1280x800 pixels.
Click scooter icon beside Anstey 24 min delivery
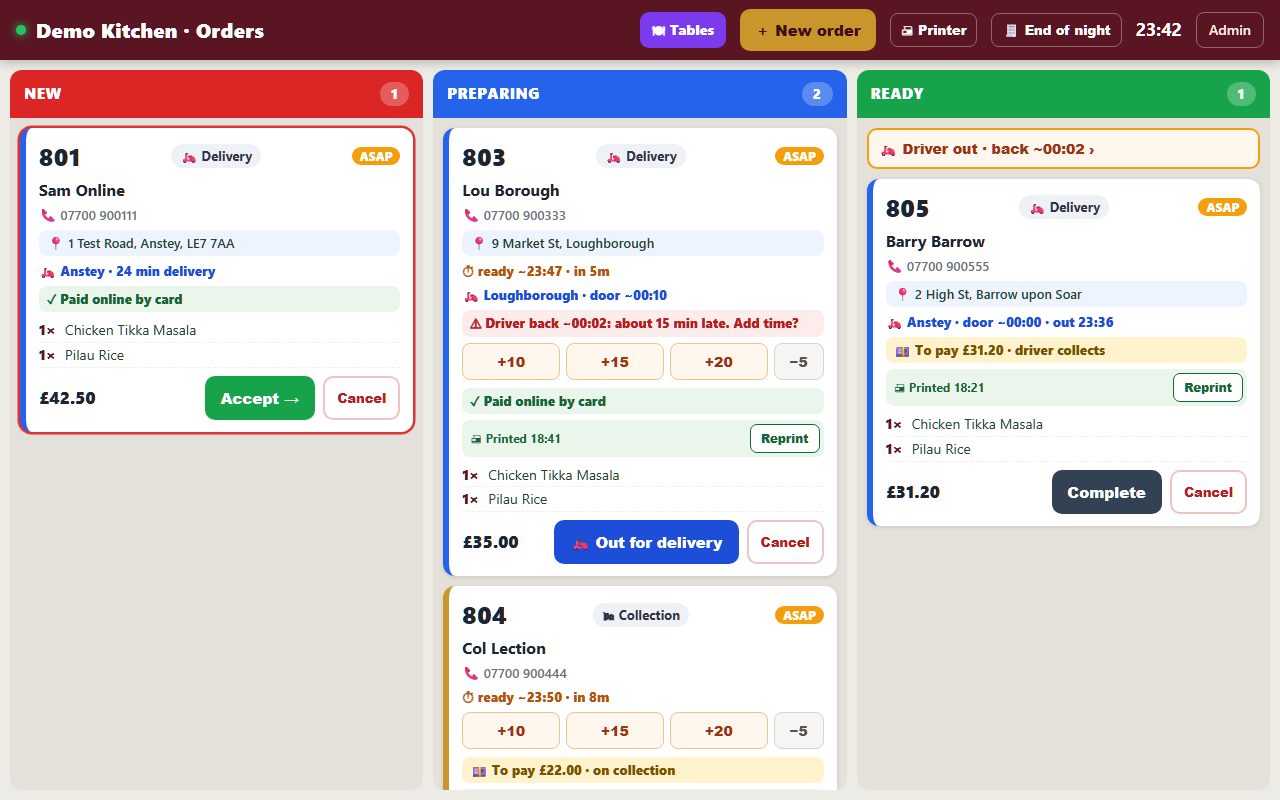pos(47,271)
